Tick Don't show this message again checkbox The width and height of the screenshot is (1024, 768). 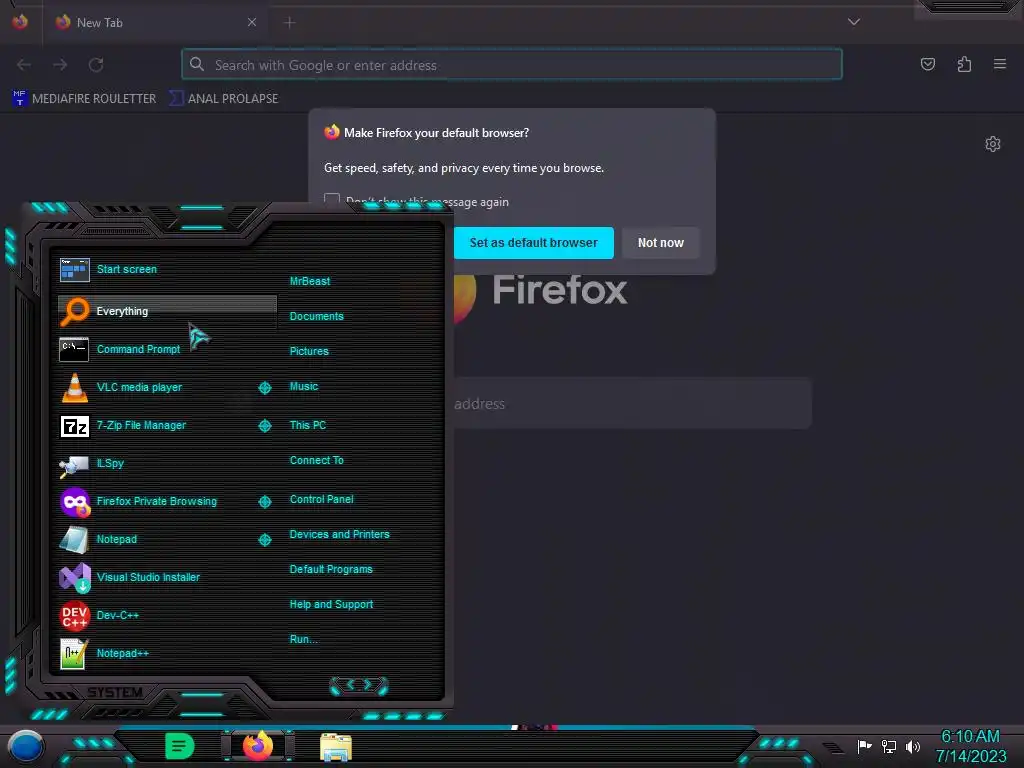pyautogui.click(x=332, y=201)
